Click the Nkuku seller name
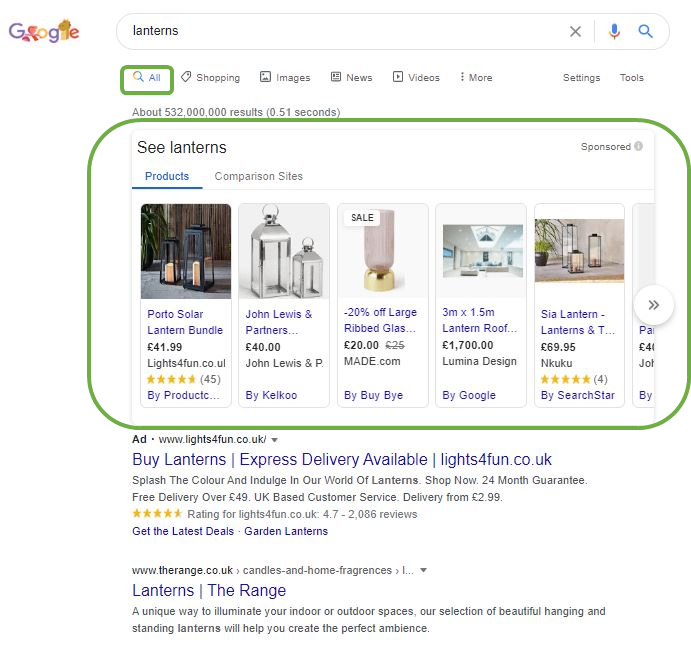 click(x=557, y=363)
